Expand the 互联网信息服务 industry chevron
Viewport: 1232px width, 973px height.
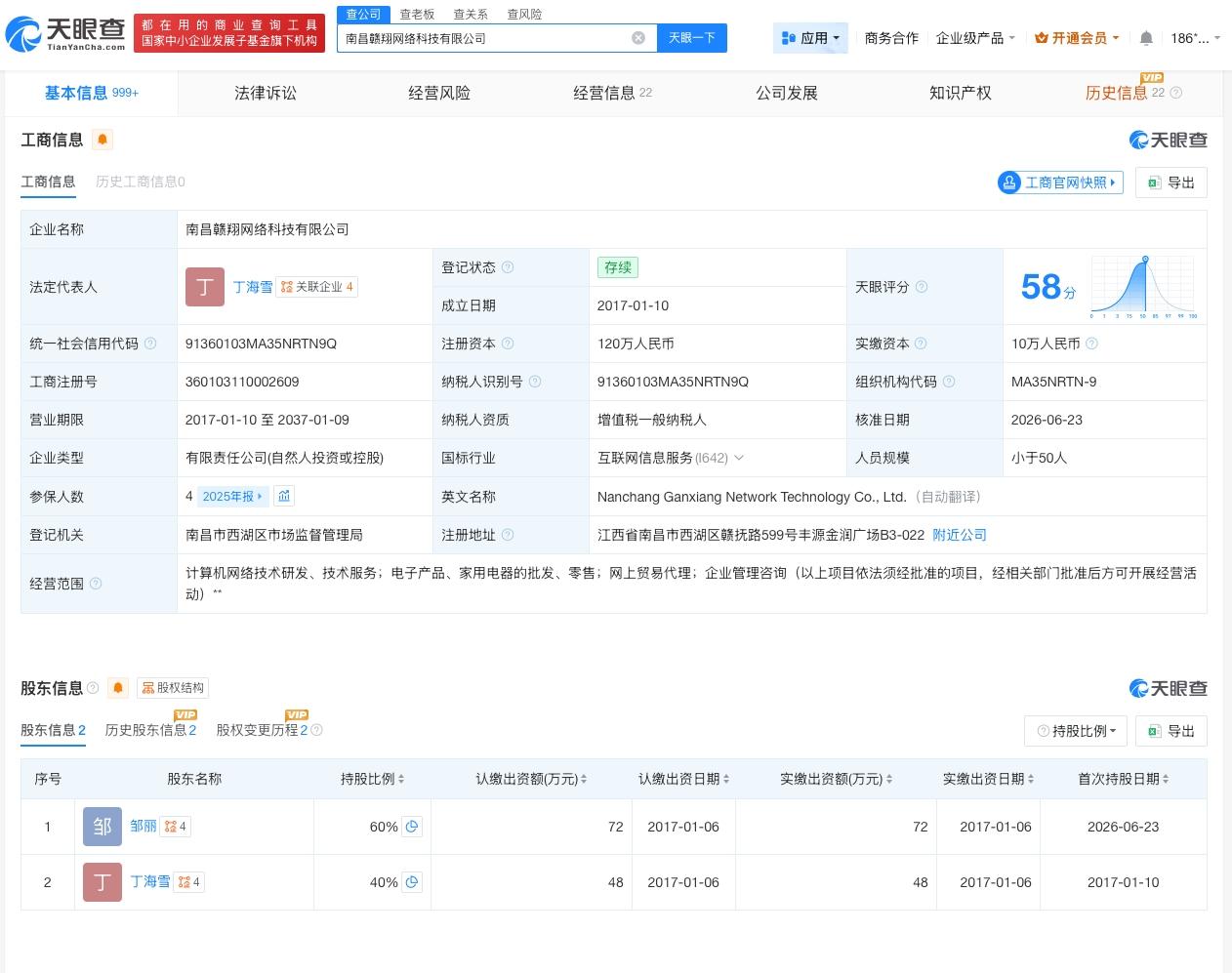click(739, 458)
